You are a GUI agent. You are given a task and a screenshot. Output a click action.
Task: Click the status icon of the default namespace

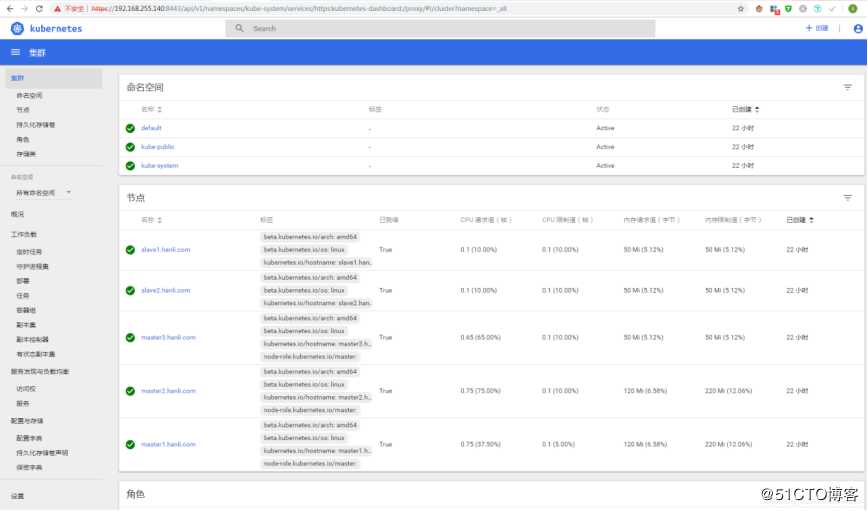coord(130,128)
